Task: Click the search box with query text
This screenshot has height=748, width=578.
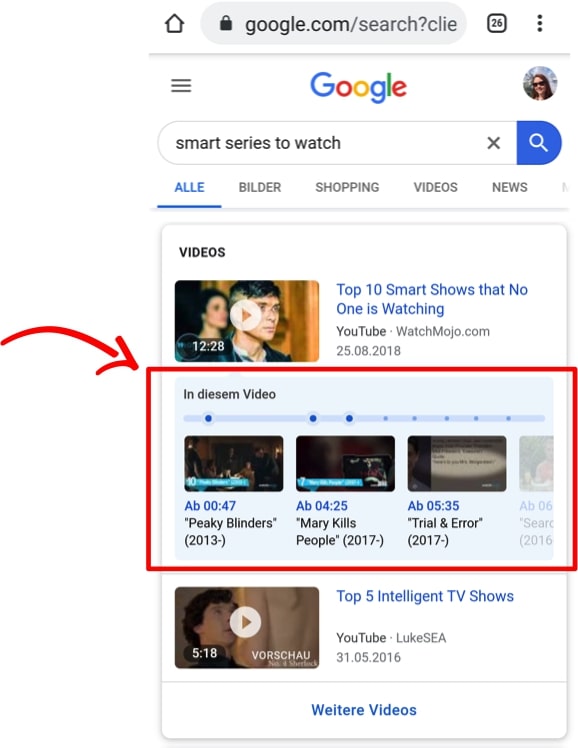Action: click(337, 143)
